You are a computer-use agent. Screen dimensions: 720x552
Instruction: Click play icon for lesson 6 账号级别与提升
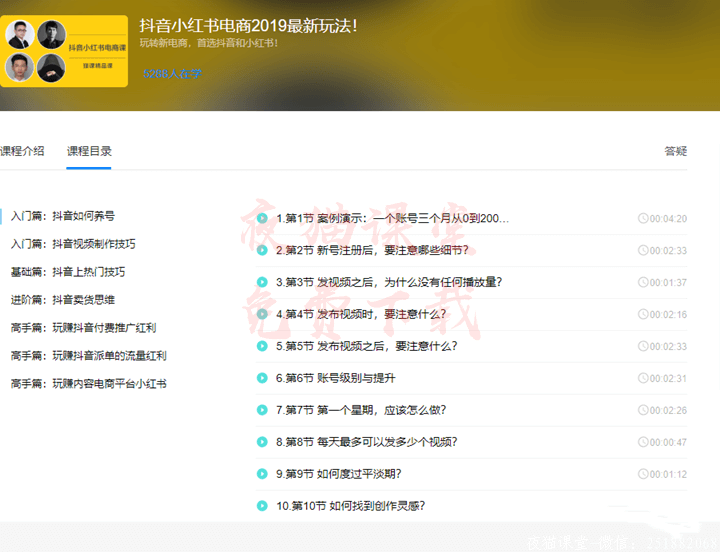pyautogui.click(x=262, y=378)
